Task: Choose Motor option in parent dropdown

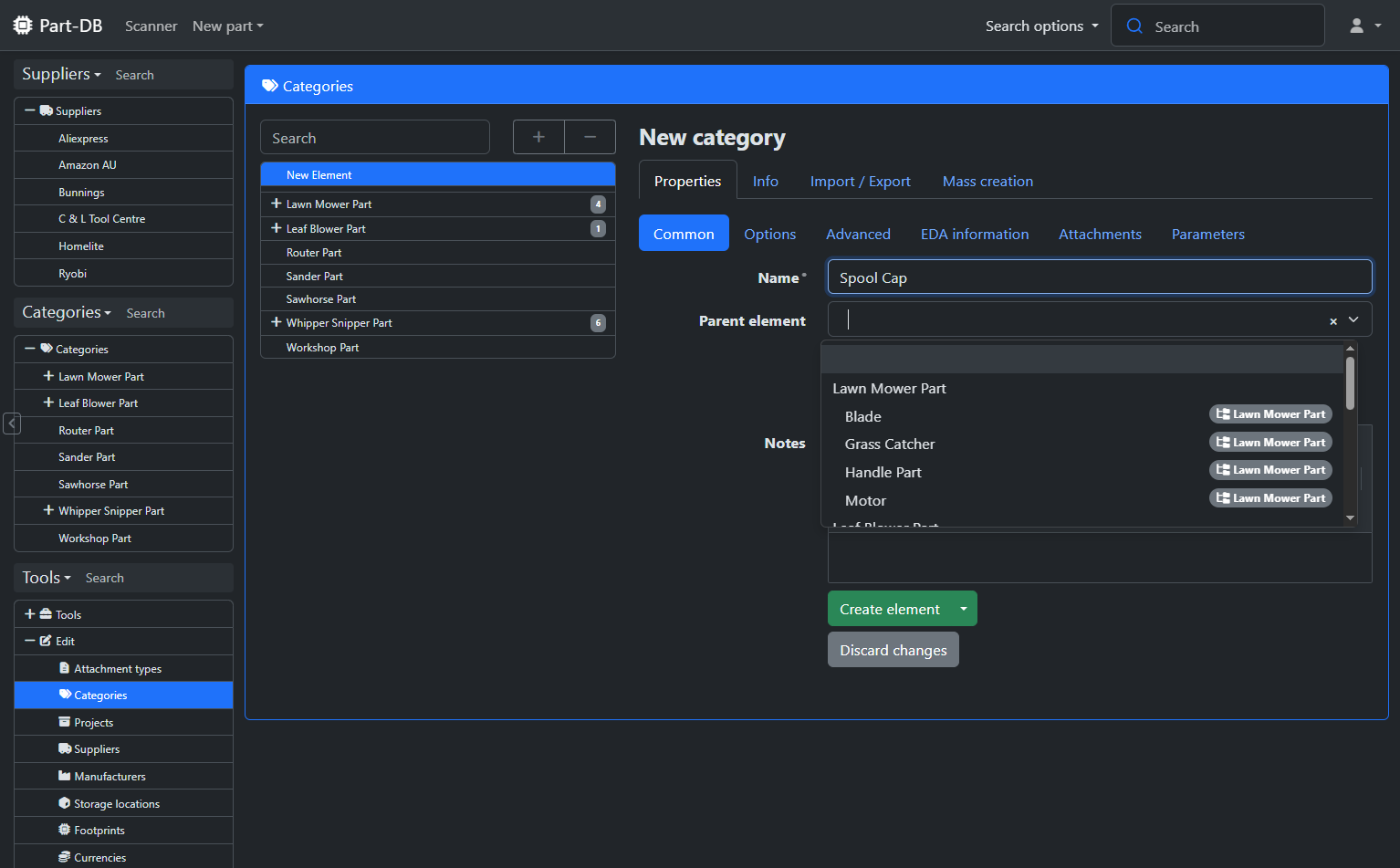Action: 1083,500
